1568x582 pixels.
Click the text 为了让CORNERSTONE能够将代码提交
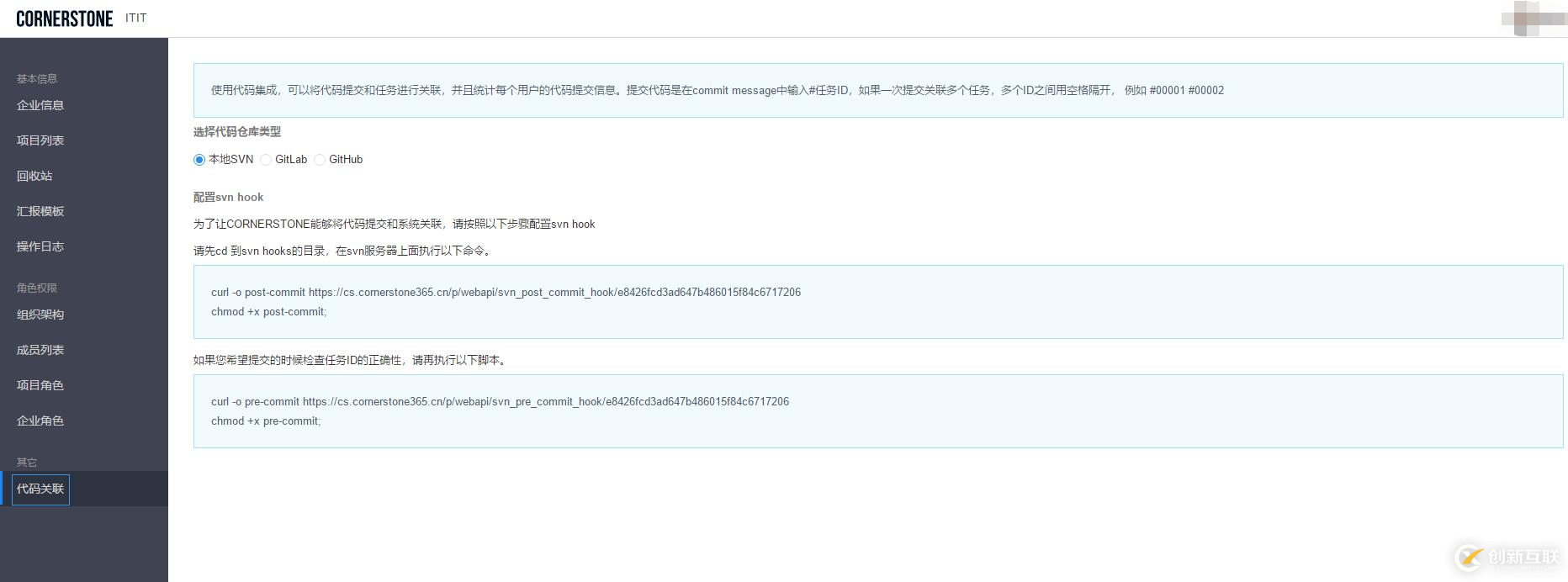[394, 224]
